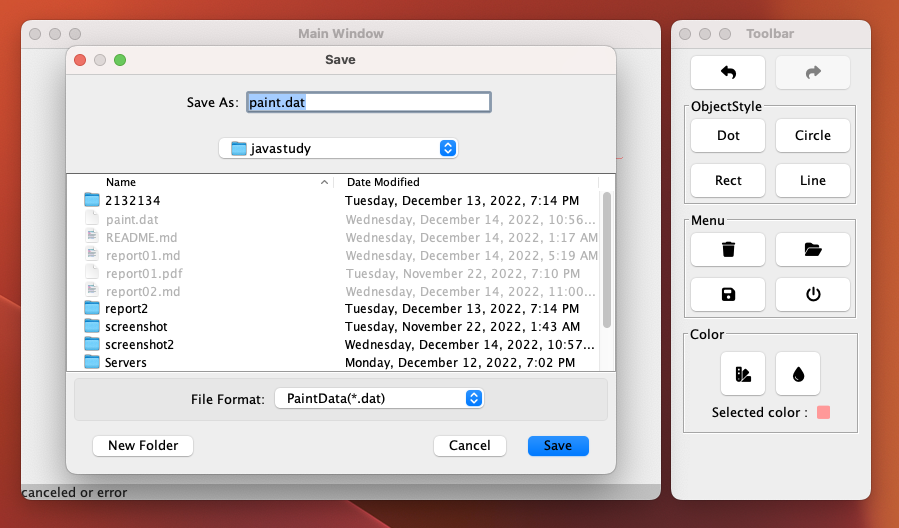Click the undo arrow icon in Toolbar
The width and height of the screenshot is (899, 528).
tap(728, 73)
